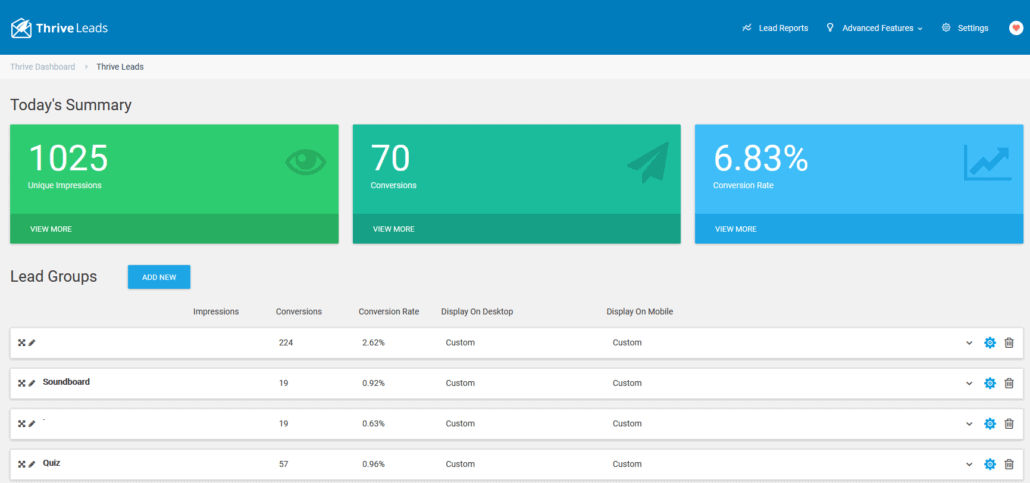Expand the Quiz lead group
The width and height of the screenshot is (1030, 483).
pyautogui.click(x=969, y=465)
